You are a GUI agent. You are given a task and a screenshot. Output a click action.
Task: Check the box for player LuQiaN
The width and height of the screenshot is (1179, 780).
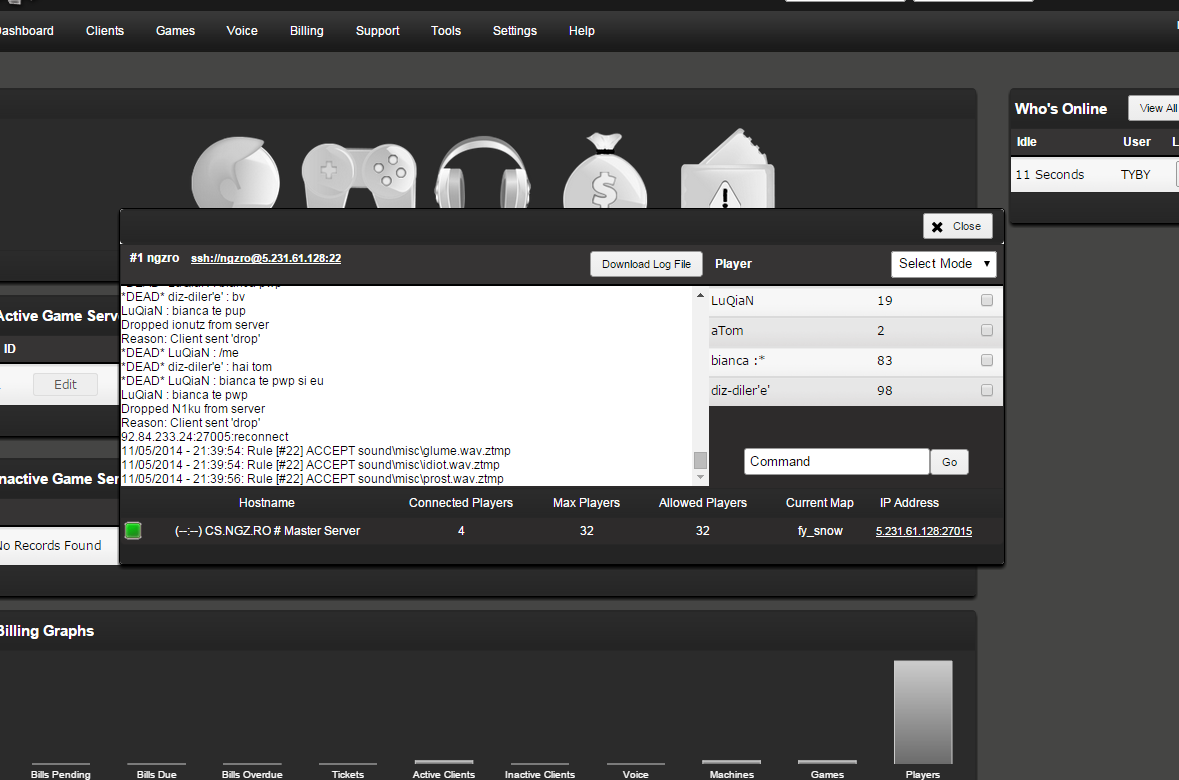pos(987,301)
